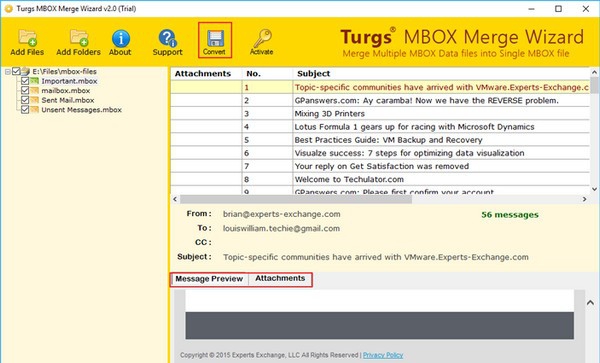Click the Important.mbox mail file icon
Viewport: 600px width, 363px height.
tap(34, 81)
